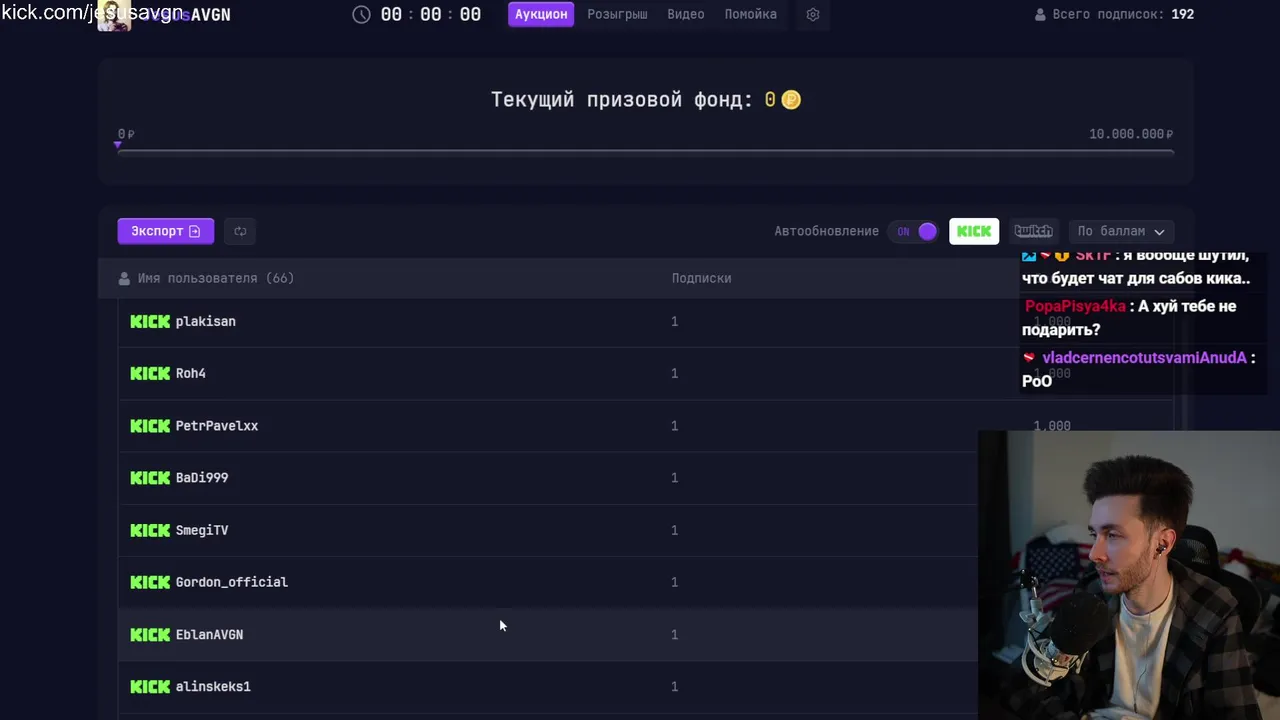Click username Gordon_official
Image resolution: width=1280 pixels, height=720 pixels.
pos(232,582)
